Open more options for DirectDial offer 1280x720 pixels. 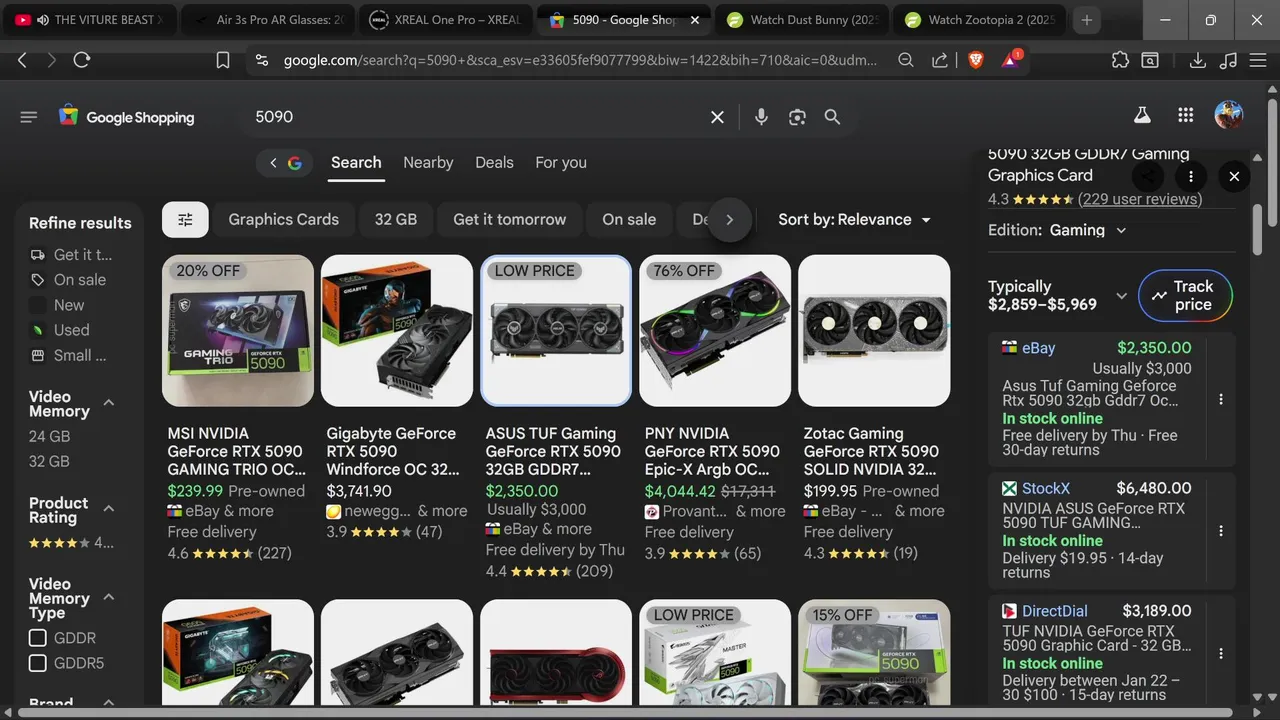pyautogui.click(x=1221, y=653)
